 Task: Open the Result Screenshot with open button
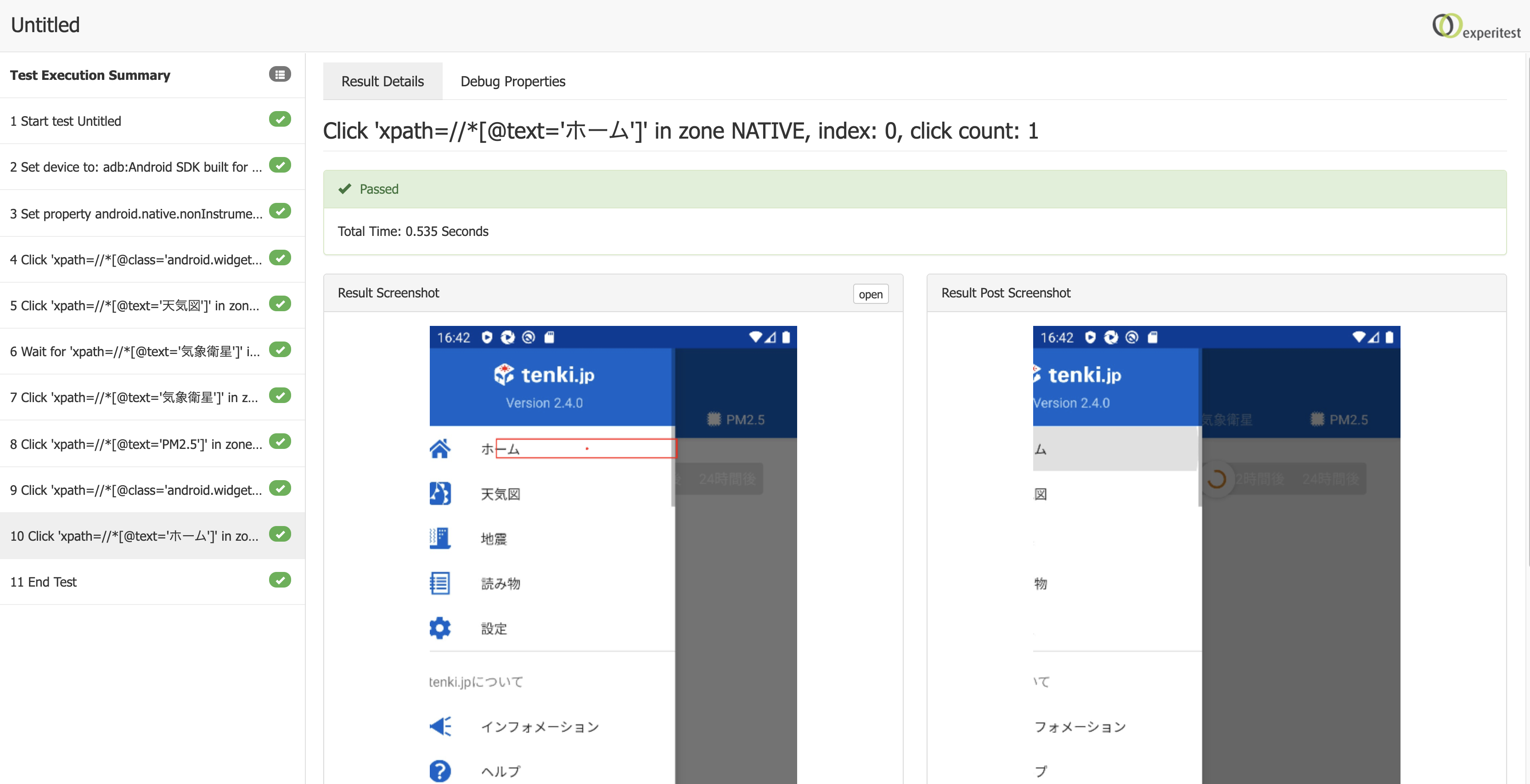[871, 294]
